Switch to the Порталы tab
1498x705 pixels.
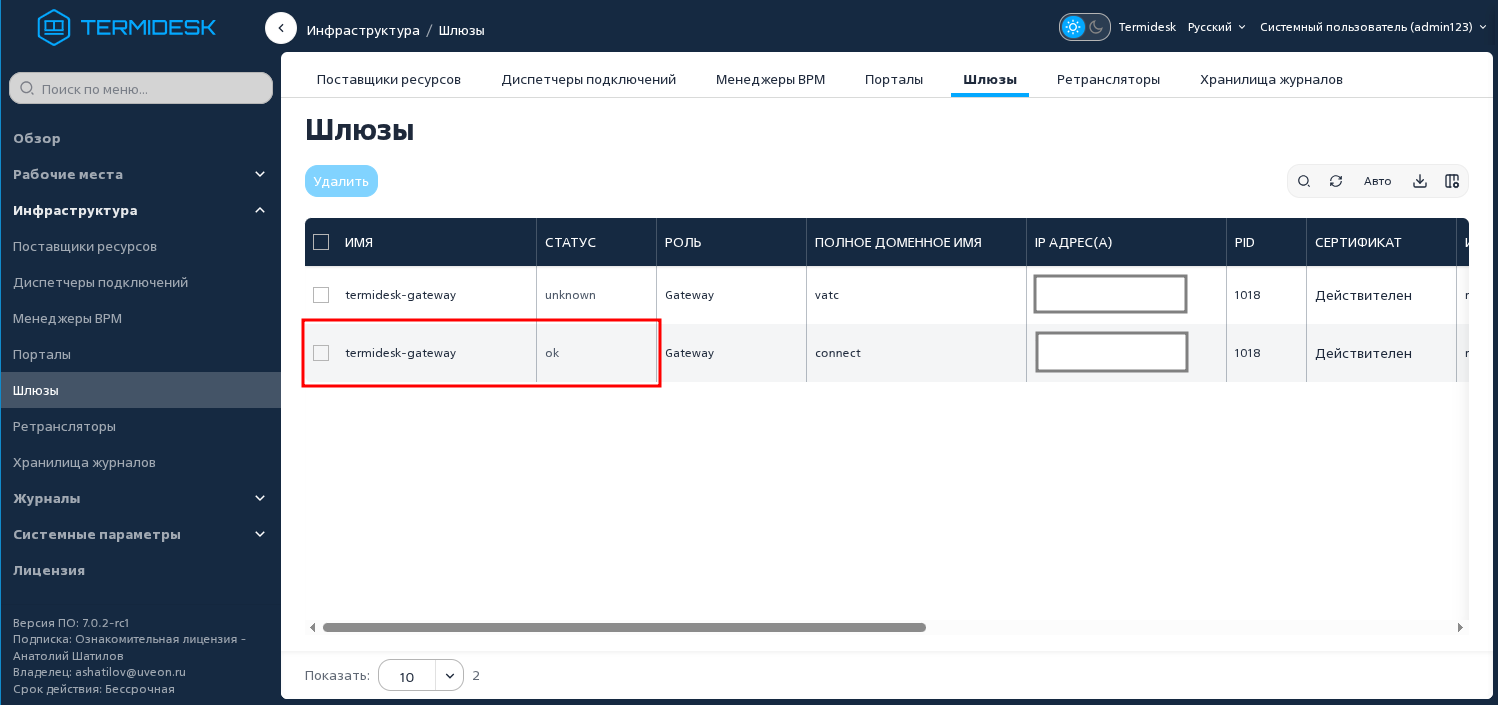click(x=894, y=79)
